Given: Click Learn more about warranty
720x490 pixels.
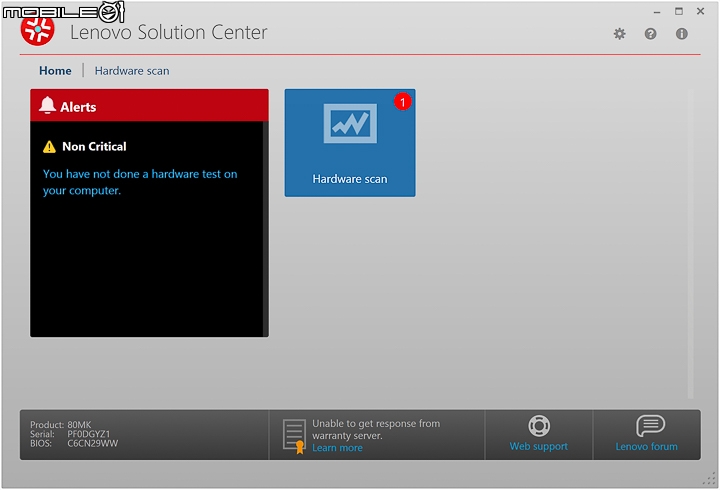Looking at the screenshot, I should tap(337, 448).
